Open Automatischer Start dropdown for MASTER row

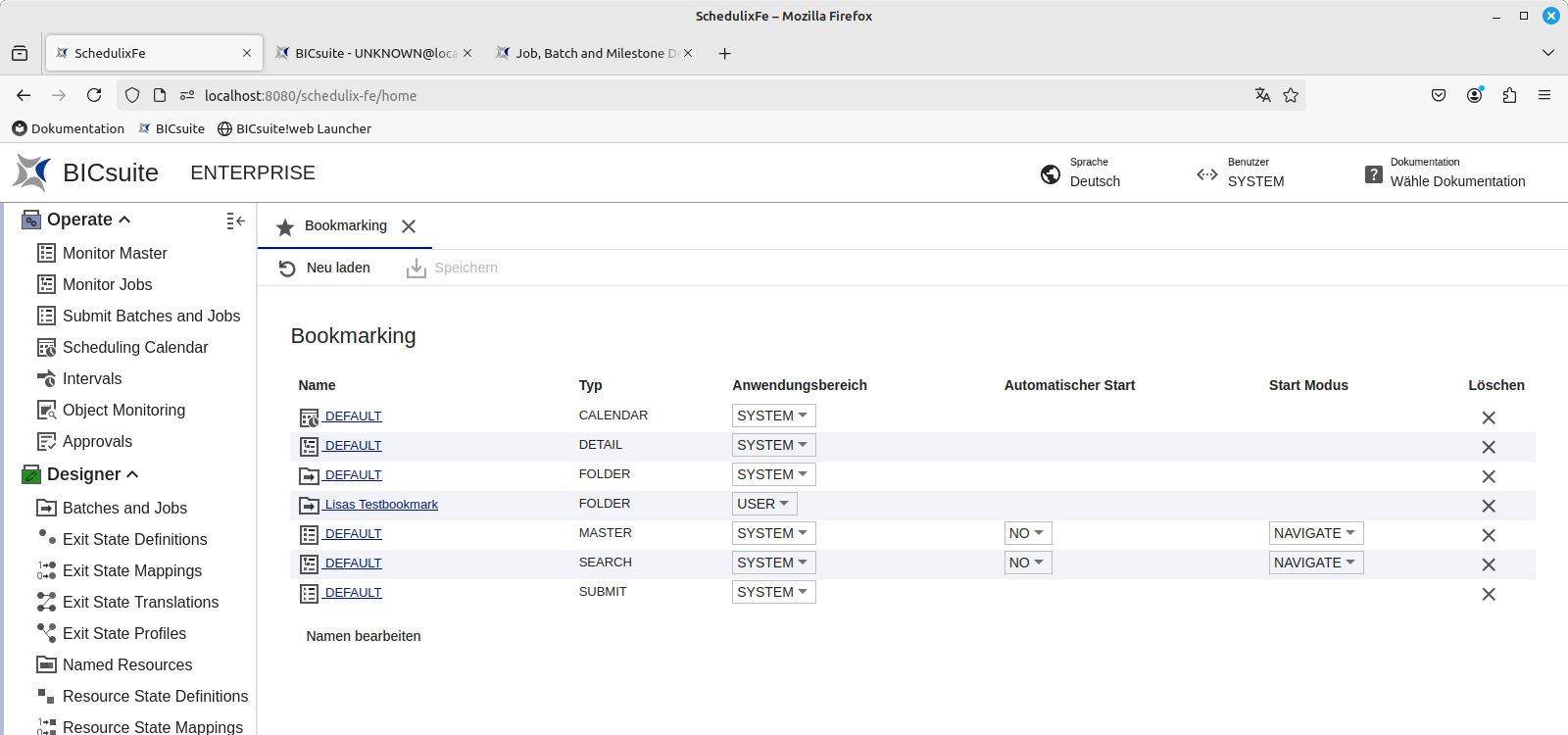coord(1027,533)
